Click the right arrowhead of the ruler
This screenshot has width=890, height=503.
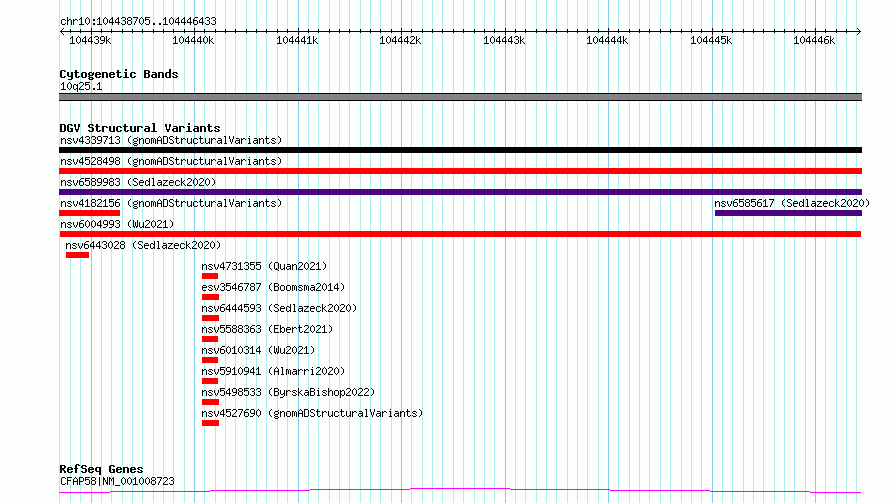point(859,31)
